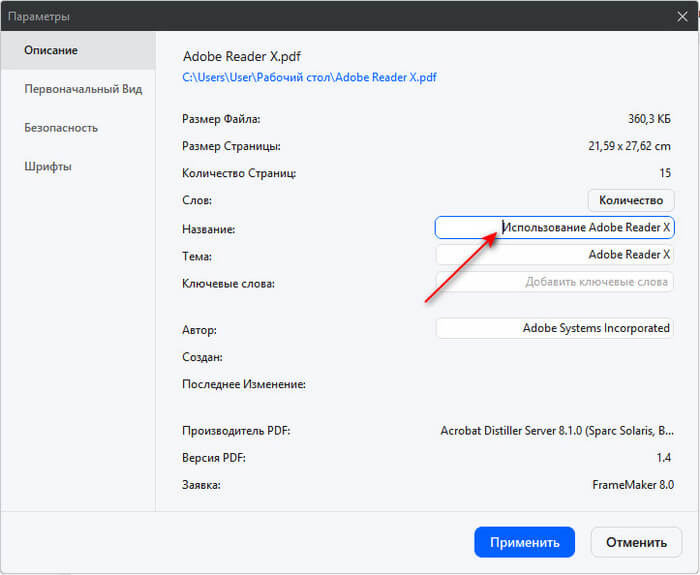This screenshot has width=700, height=575.
Task: Click the Adobe Reader X.pdf file name heading
Action: tap(242, 57)
